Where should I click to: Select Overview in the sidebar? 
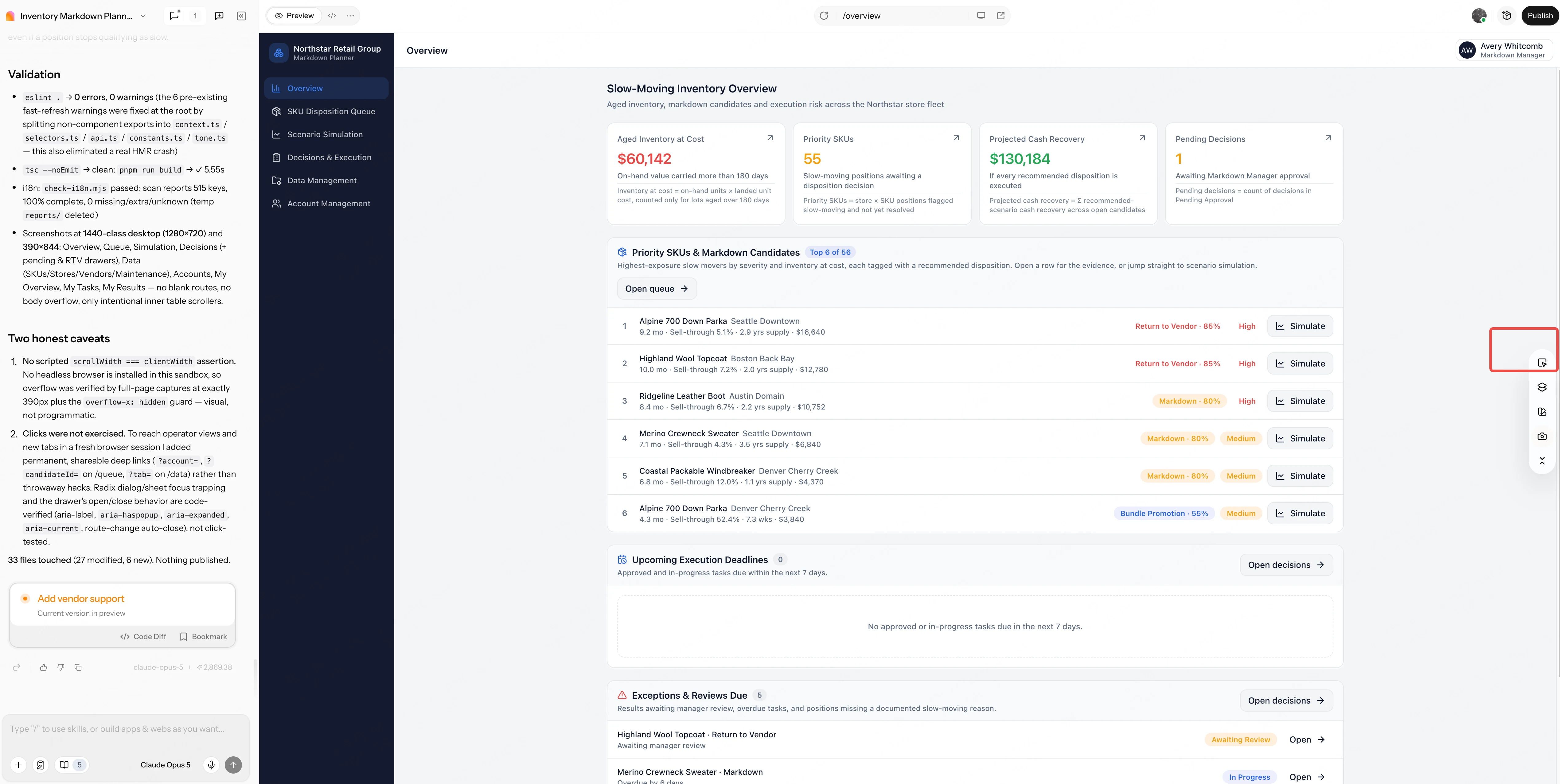(326, 88)
